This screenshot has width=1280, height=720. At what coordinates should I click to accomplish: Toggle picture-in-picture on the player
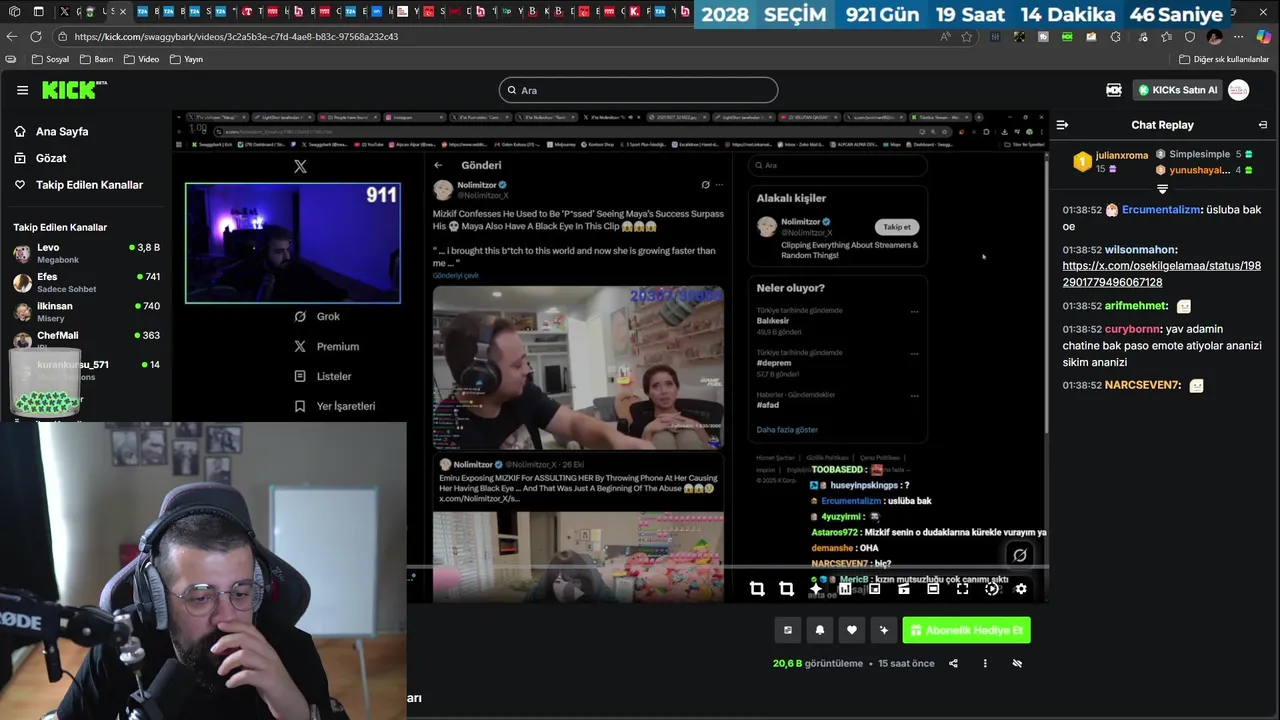(874, 589)
